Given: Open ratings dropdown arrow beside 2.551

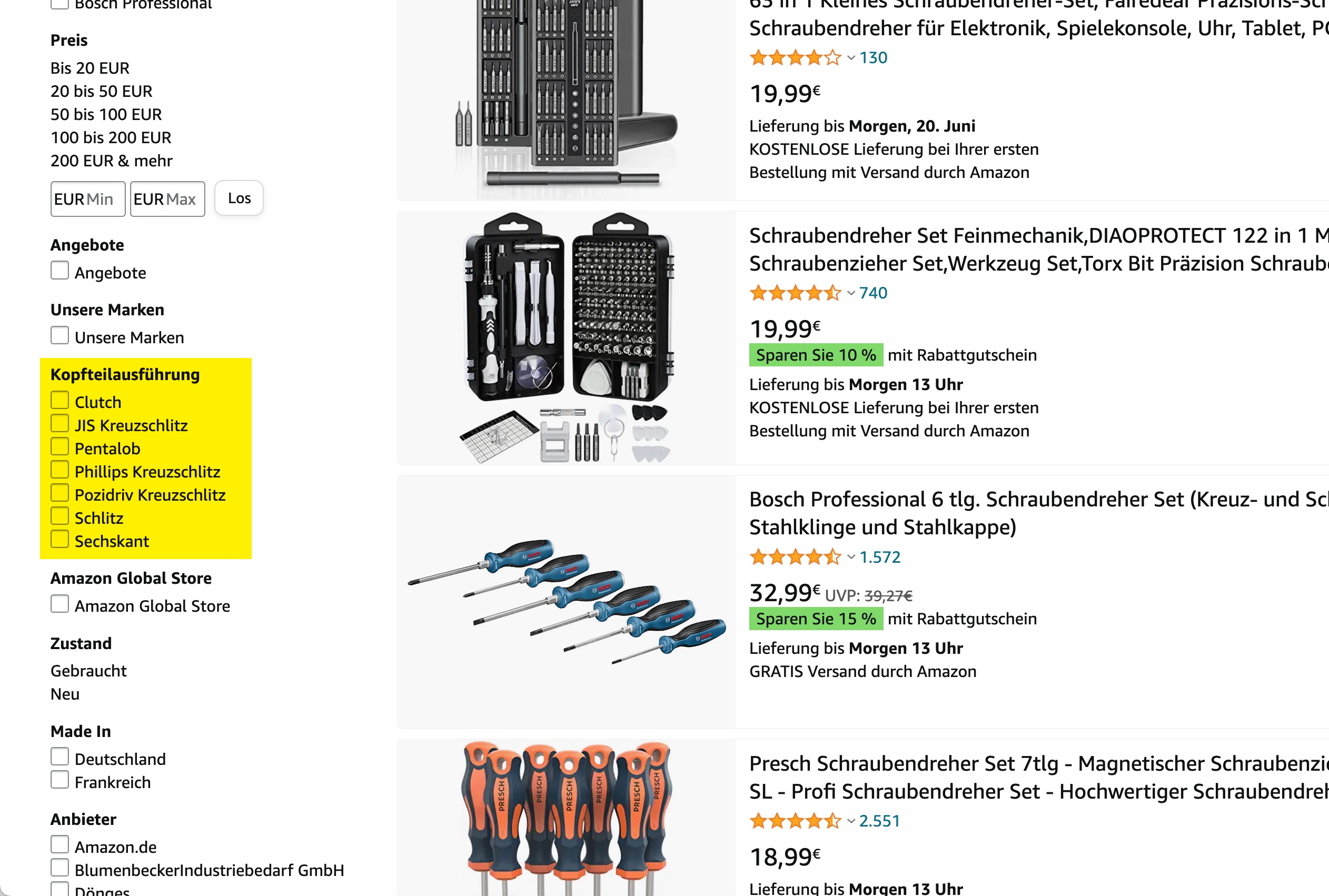Looking at the screenshot, I should (x=851, y=821).
